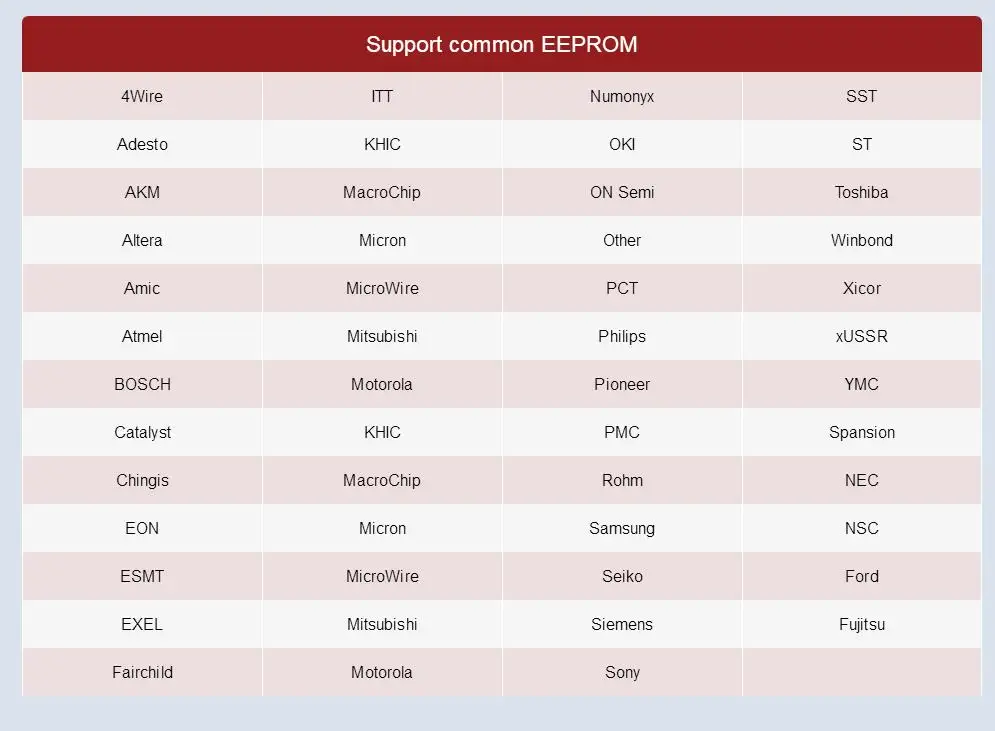Click the Adesto table entry
The height and width of the screenshot is (731, 995).
click(x=142, y=144)
